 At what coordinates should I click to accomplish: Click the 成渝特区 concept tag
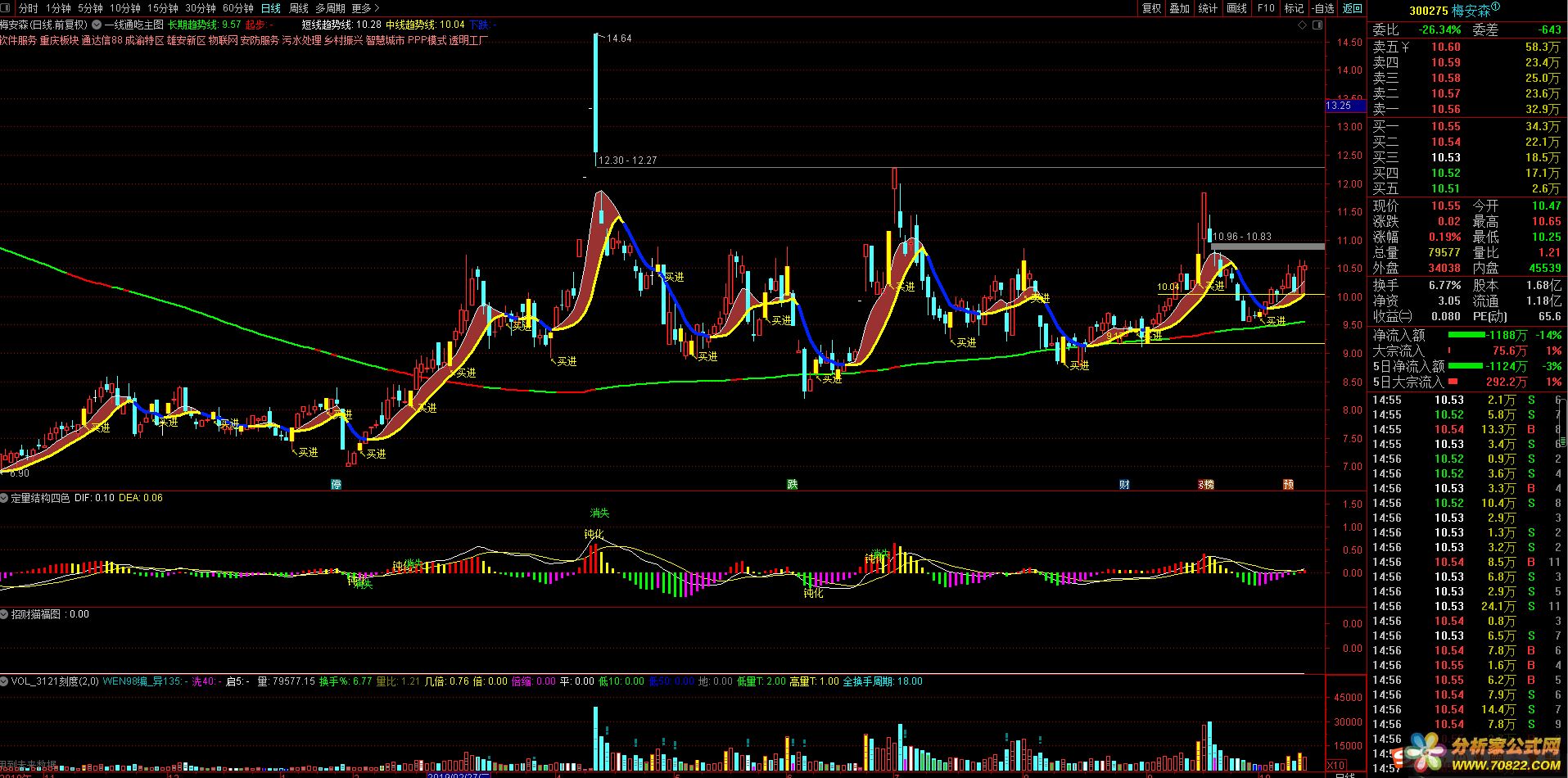click(144, 39)
